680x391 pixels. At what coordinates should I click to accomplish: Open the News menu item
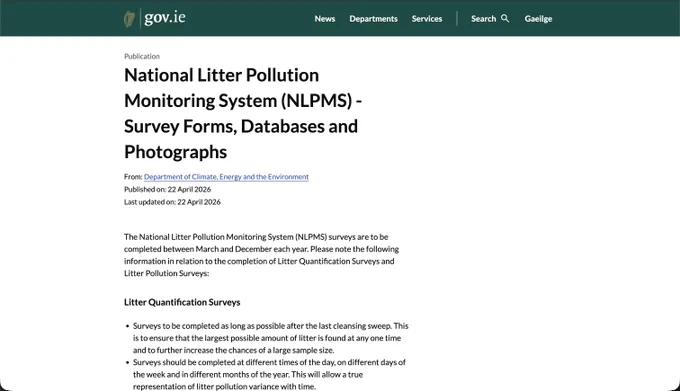[325, 19]
